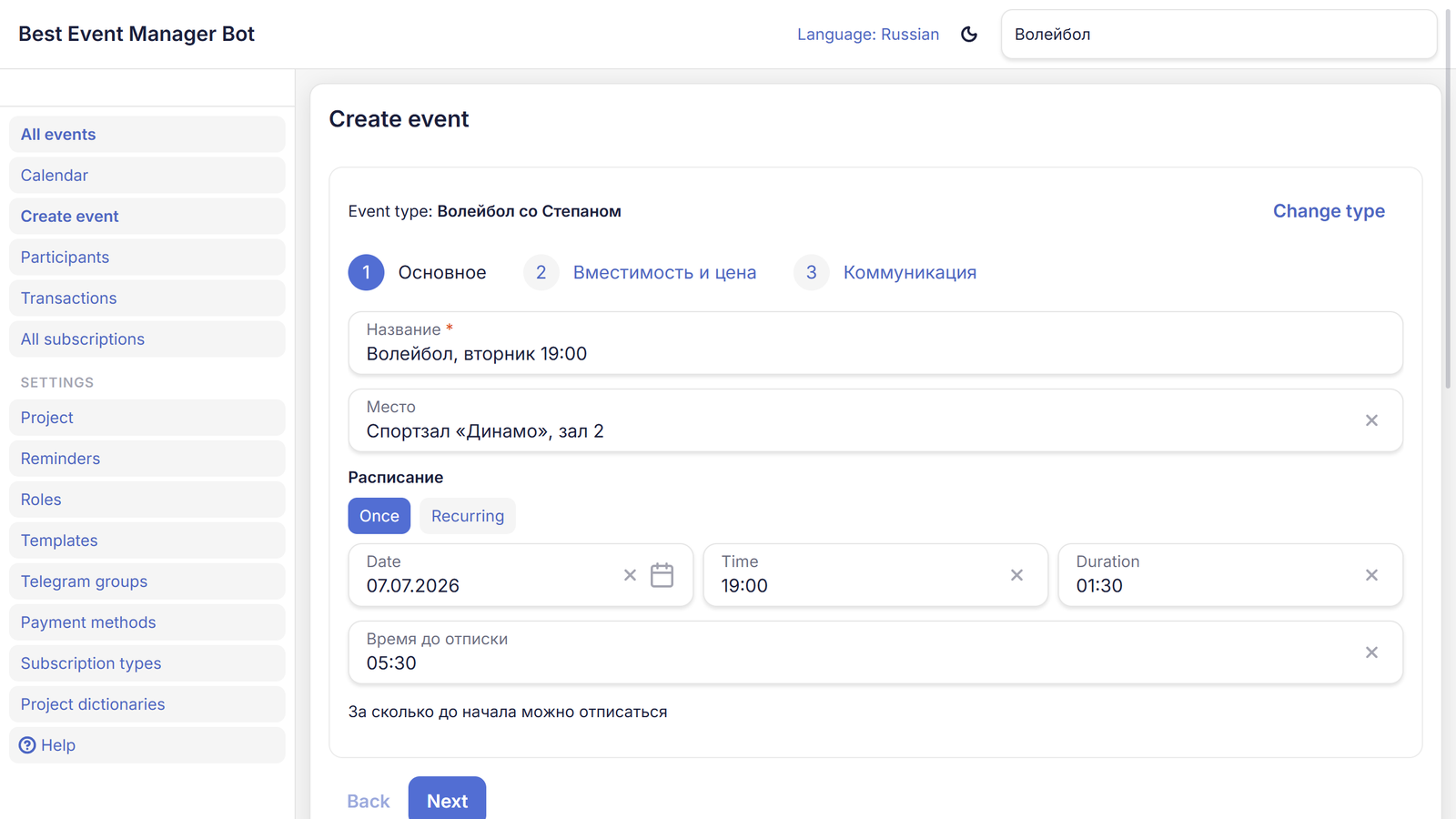Open All events in sidebar
The width and height of the screenshot is (1456, 819).
click(147, 135)
